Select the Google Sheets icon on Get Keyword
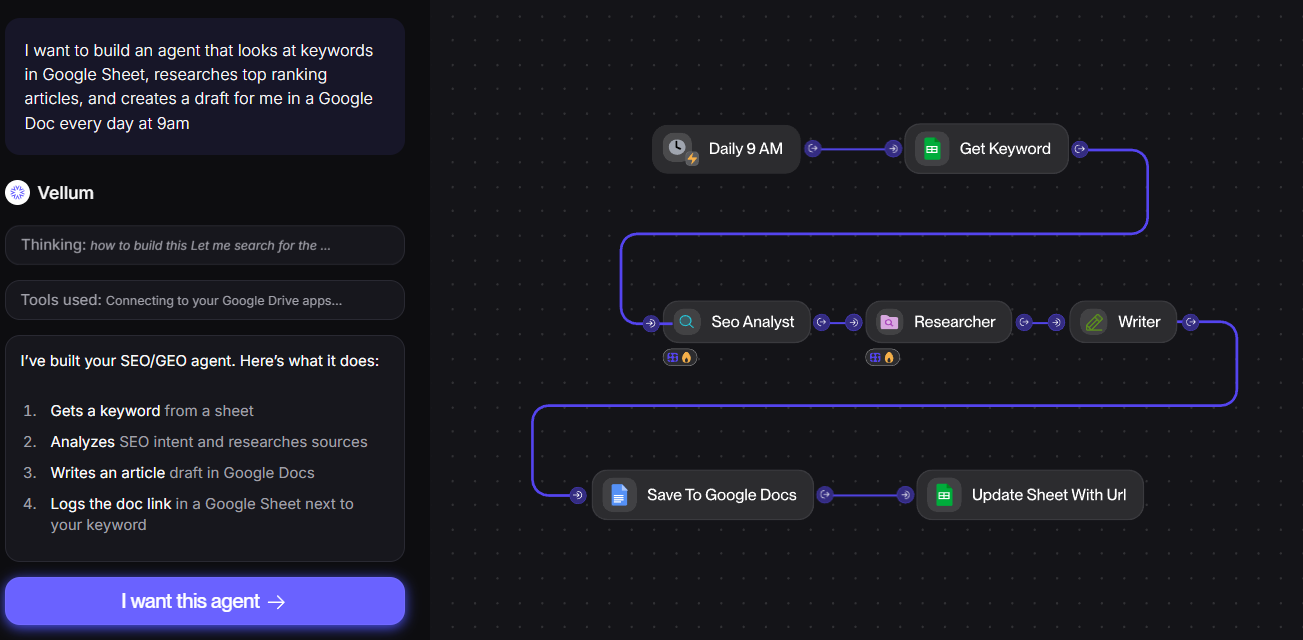 [931, 149]
